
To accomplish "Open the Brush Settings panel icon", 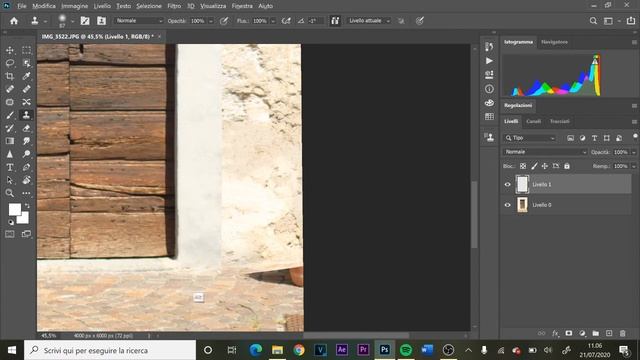I will 85,21.
